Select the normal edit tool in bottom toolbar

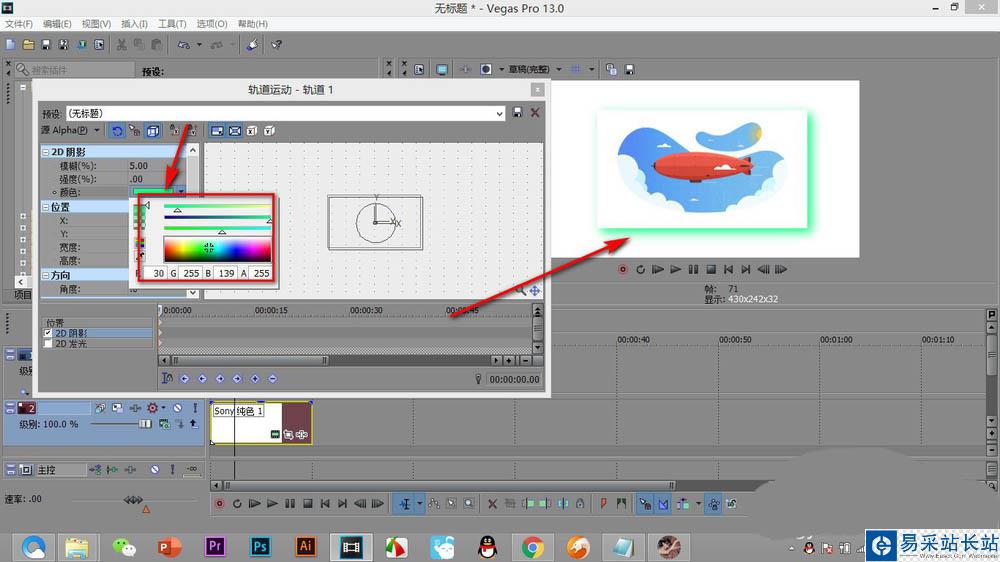pyautogui.click(x=405, y=503)
